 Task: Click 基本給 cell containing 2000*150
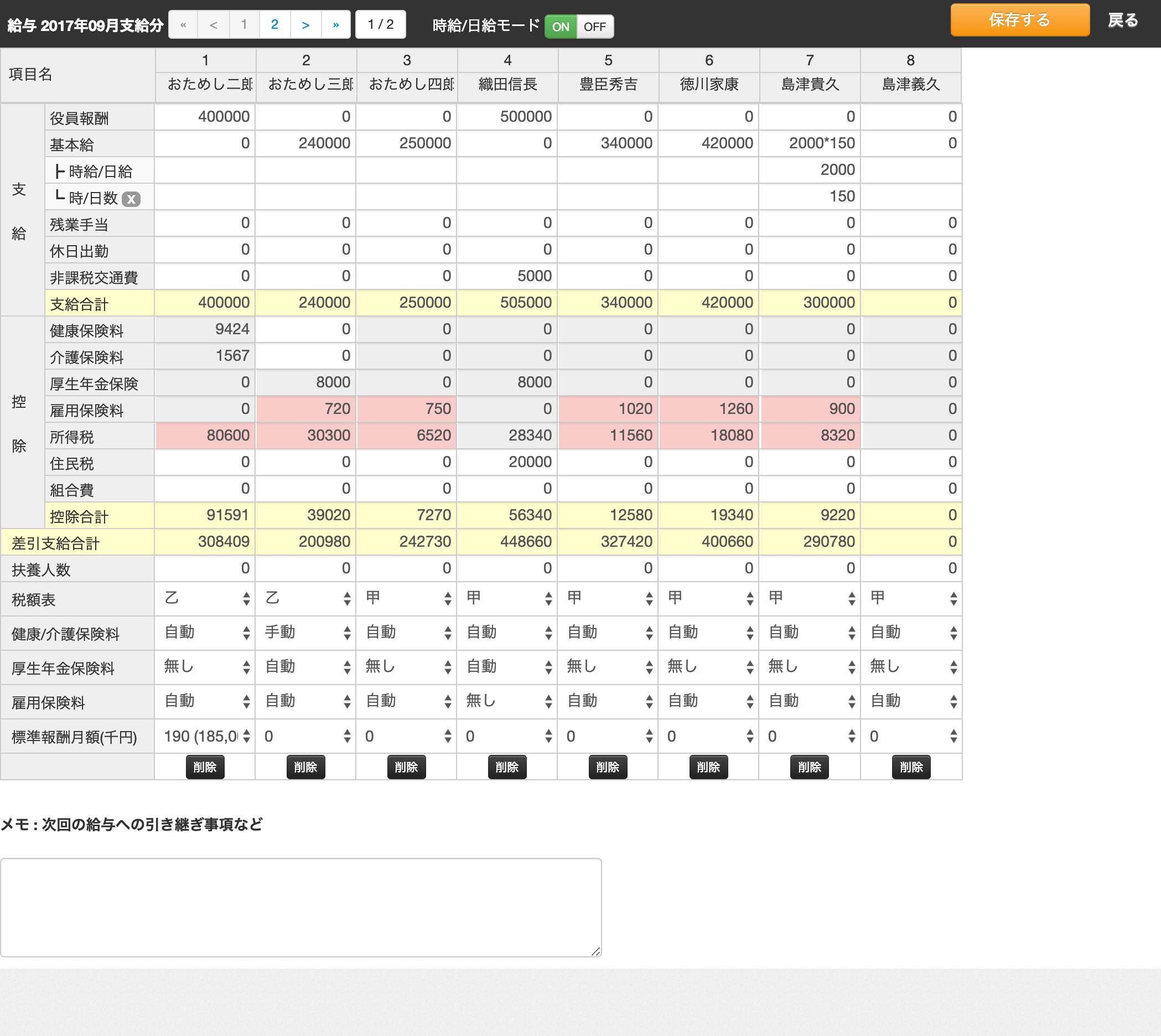pyautogui.click(x=810, y=143)
